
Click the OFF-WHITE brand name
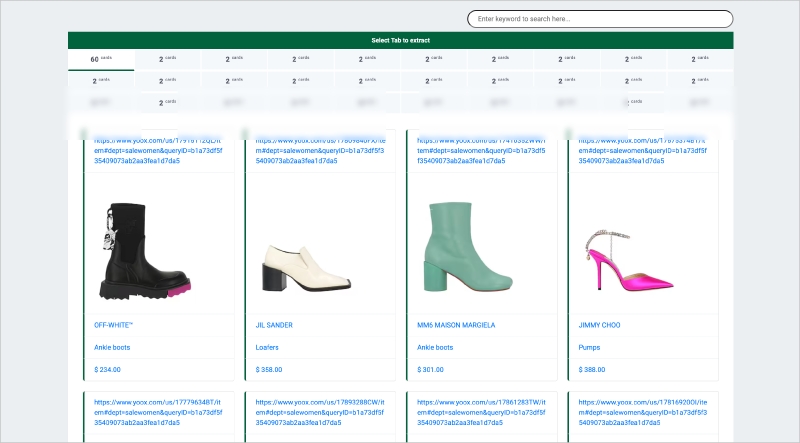point(115,324)
